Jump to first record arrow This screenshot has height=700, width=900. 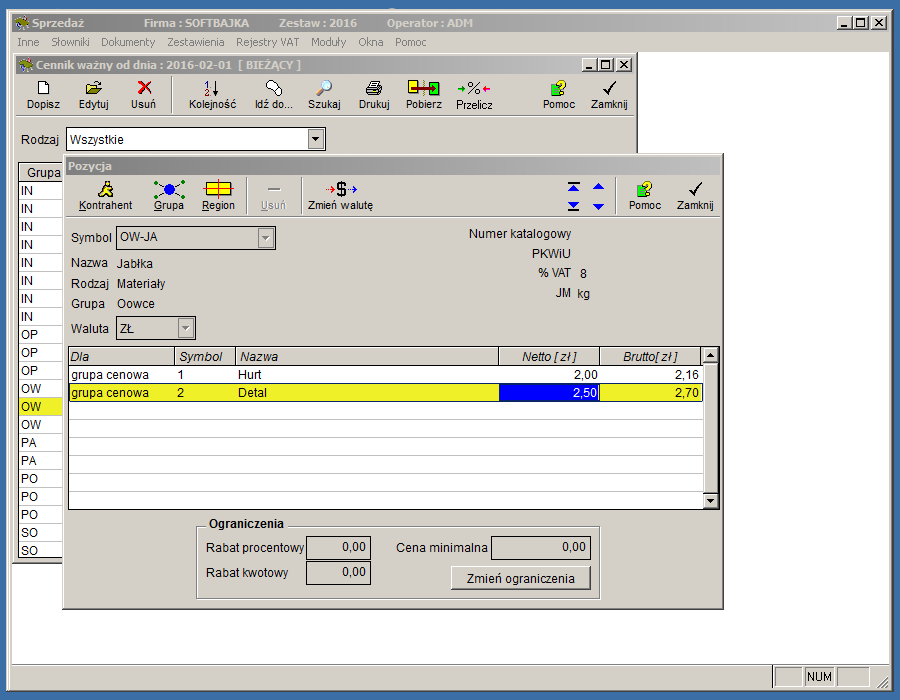pos(573,186)
